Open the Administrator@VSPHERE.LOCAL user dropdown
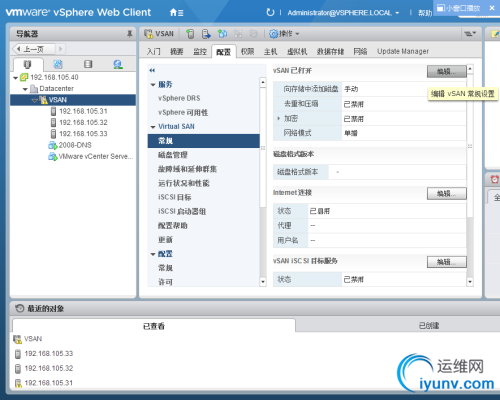This screenshot has width=500, height=400. (x=343, y=13)
